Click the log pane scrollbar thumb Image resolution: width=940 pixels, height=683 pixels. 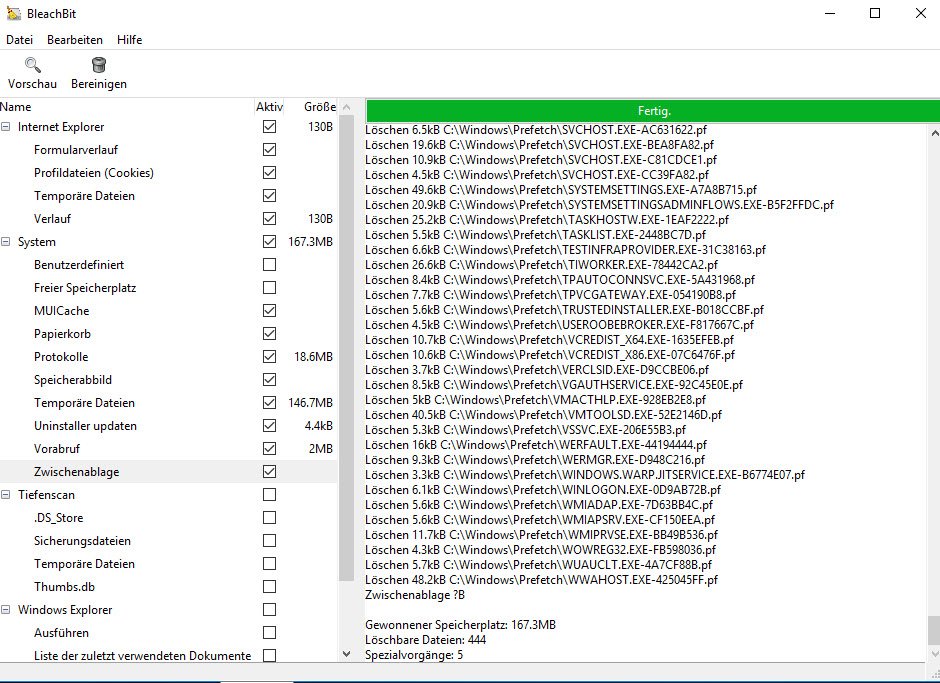pyautogui.click(x=933, y=630)
